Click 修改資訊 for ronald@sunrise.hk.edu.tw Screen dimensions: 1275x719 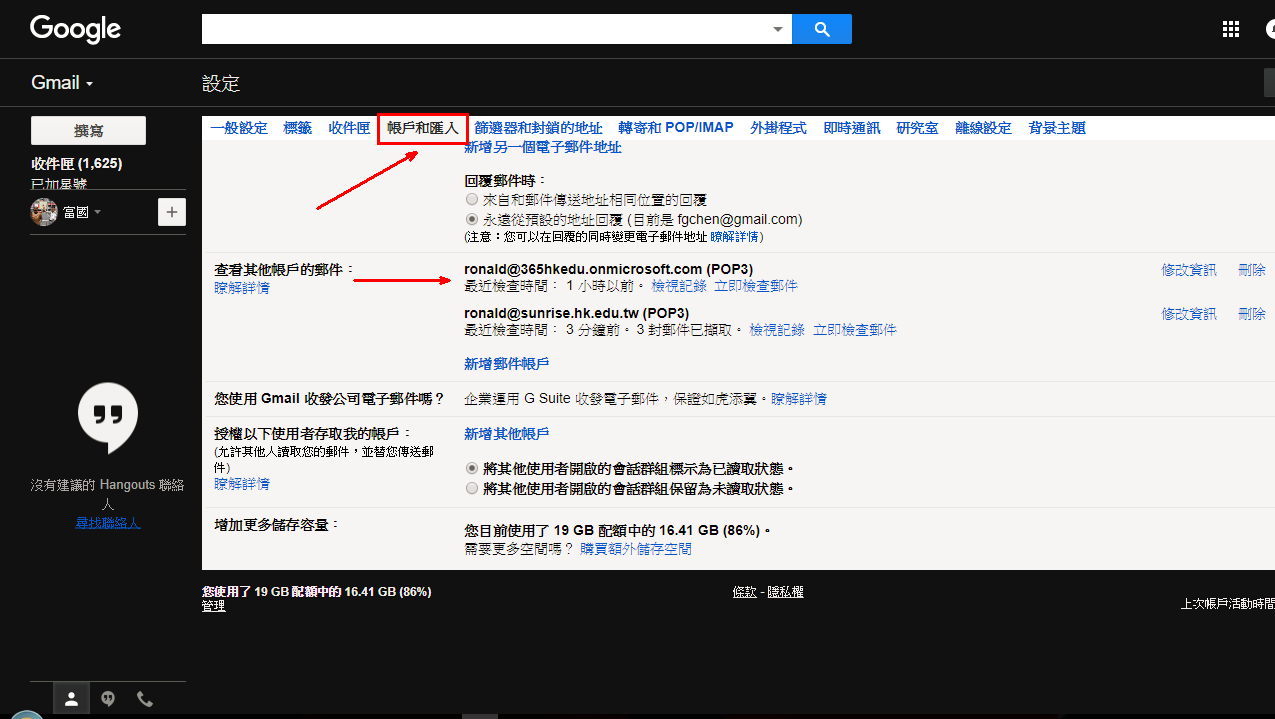[1189, 314]
